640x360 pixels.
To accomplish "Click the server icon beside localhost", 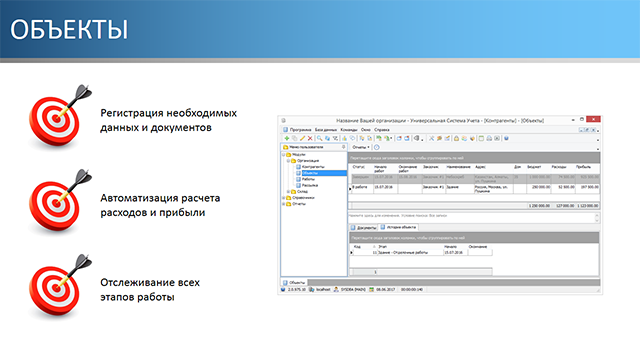I will (311, 289).
